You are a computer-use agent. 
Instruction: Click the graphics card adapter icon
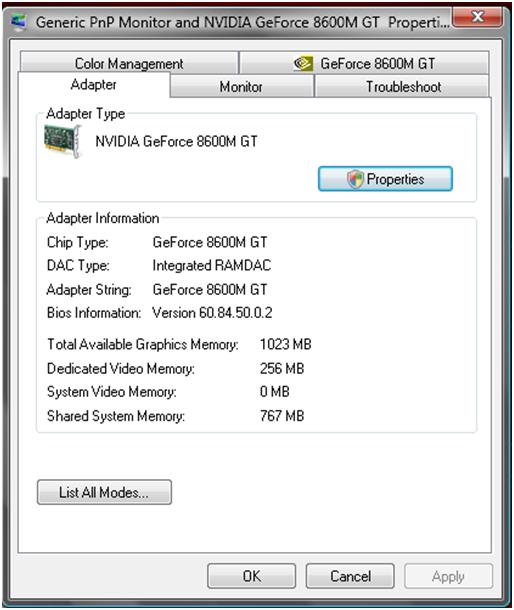63,141
